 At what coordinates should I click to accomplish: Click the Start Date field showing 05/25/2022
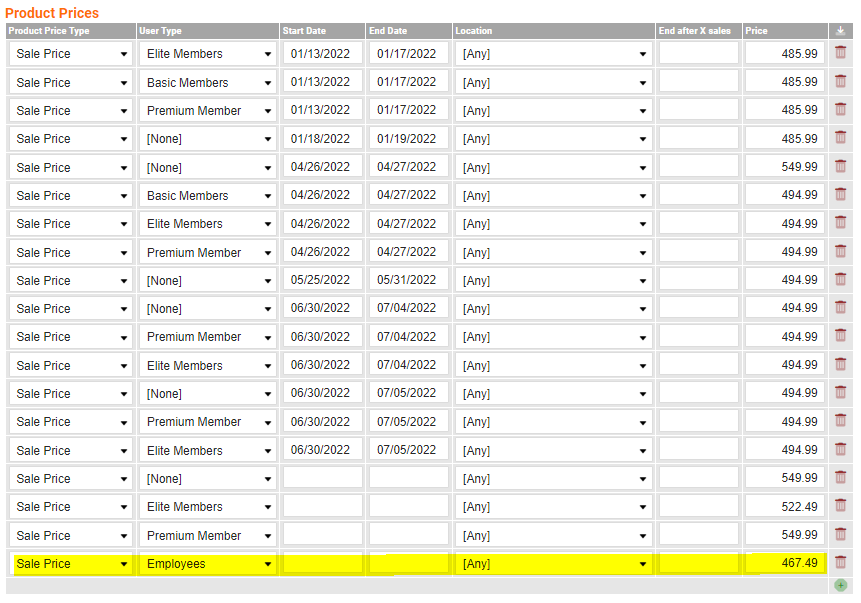tap(322, 281)
